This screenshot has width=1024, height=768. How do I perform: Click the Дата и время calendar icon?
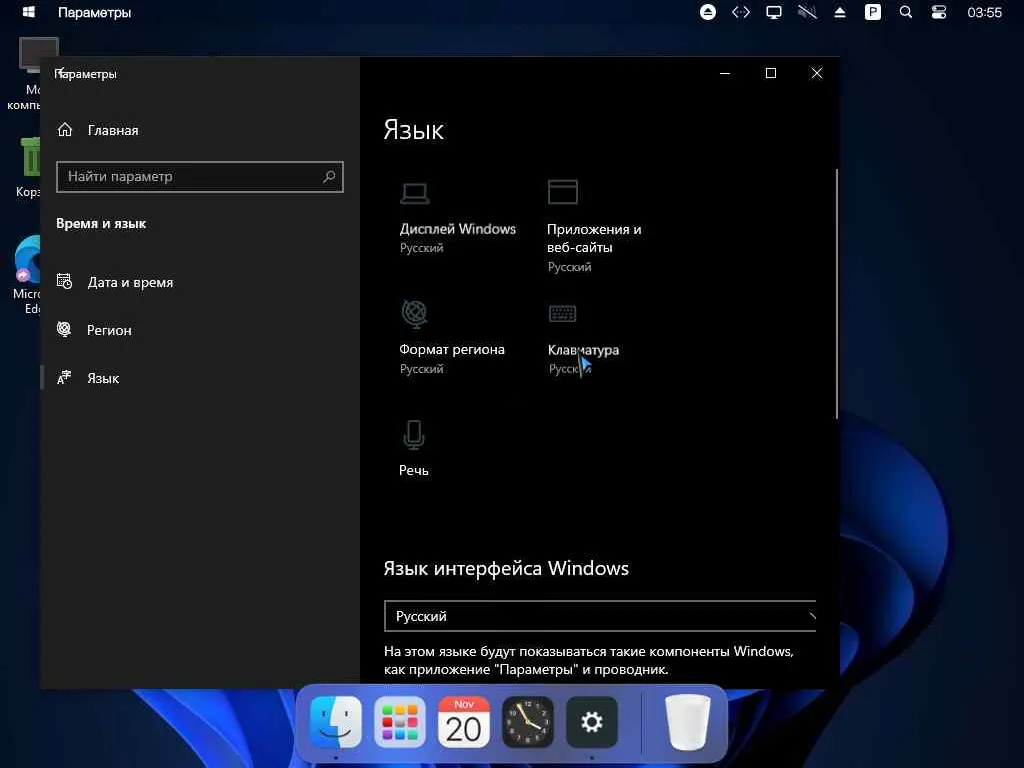point(64,281)
